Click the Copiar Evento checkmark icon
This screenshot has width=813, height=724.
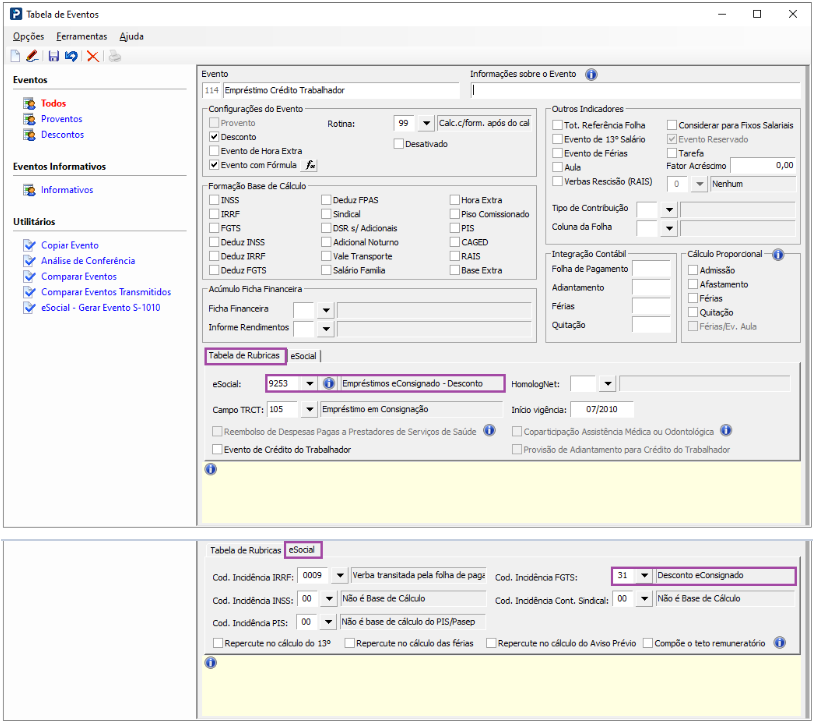(30, 245)
